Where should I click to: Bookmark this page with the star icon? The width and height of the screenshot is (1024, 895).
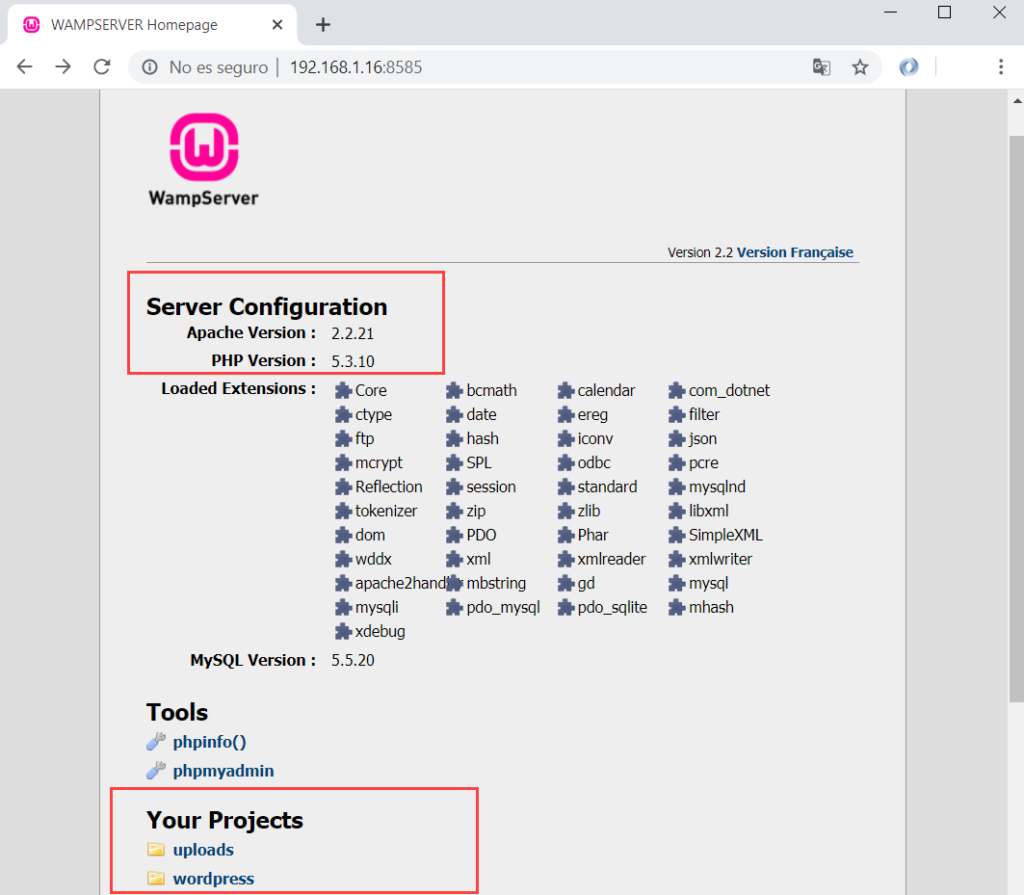coord(860,67)
